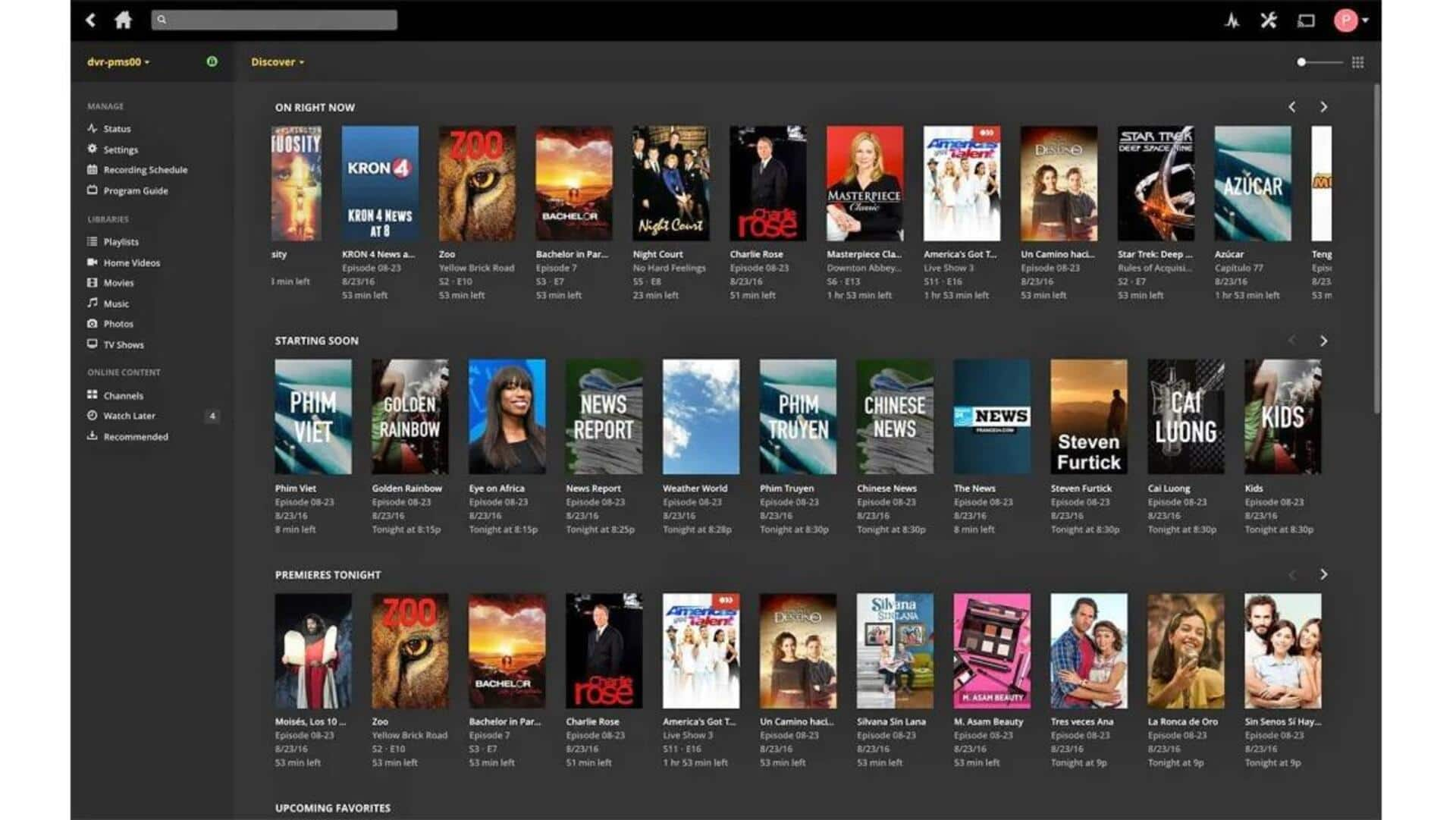Open Cai Luong poster
This screenshot has height=820, width=1456.
(x=1186, y=417)
